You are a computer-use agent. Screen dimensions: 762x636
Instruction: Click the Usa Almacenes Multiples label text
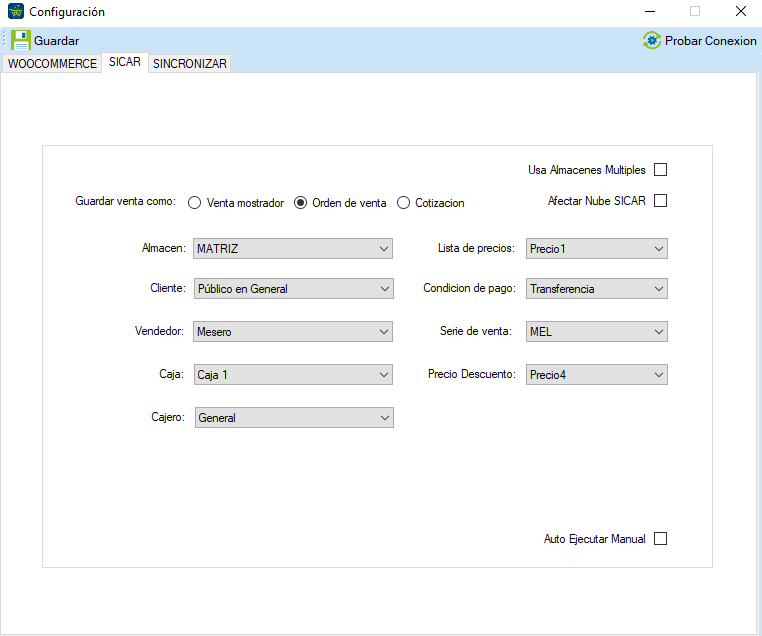(x=587, y=170)
